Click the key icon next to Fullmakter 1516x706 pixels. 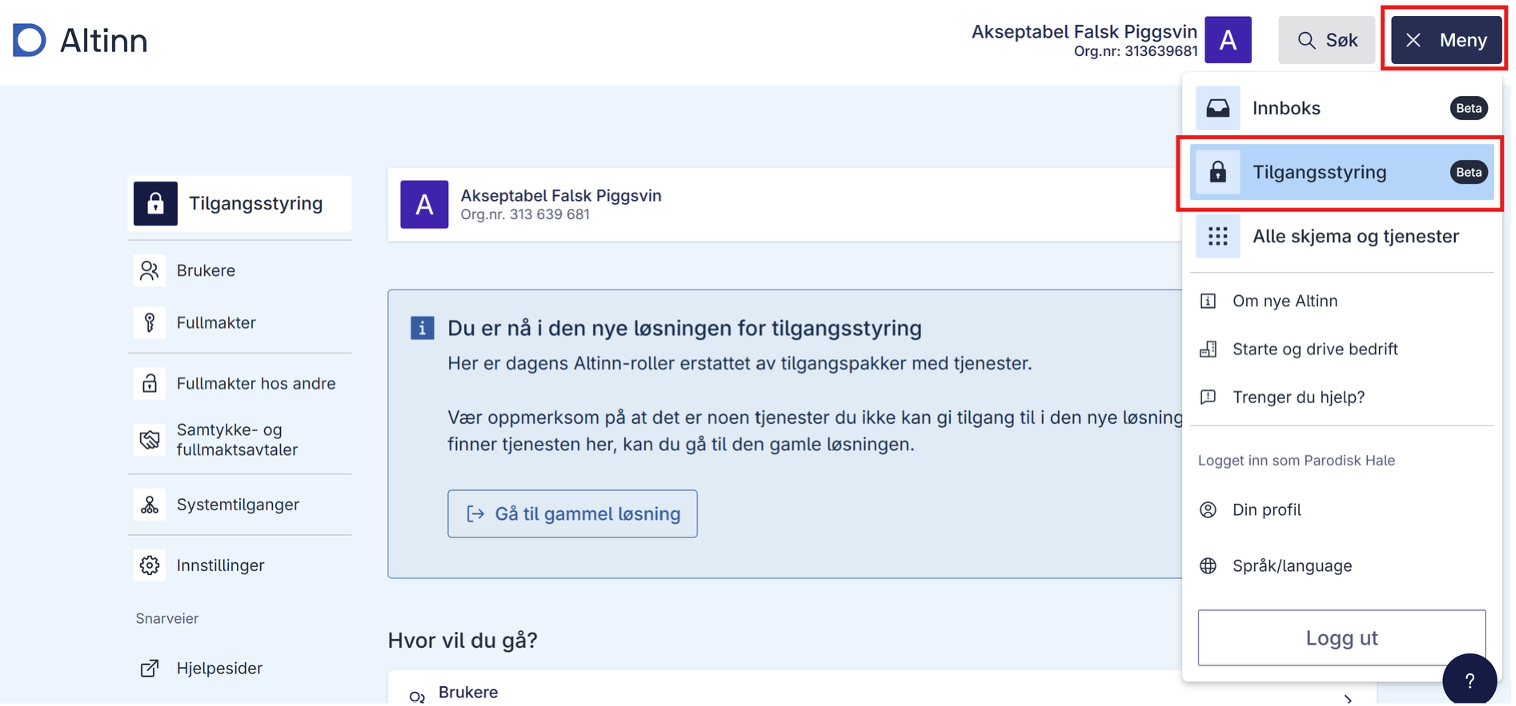click(x=149, y=322)
